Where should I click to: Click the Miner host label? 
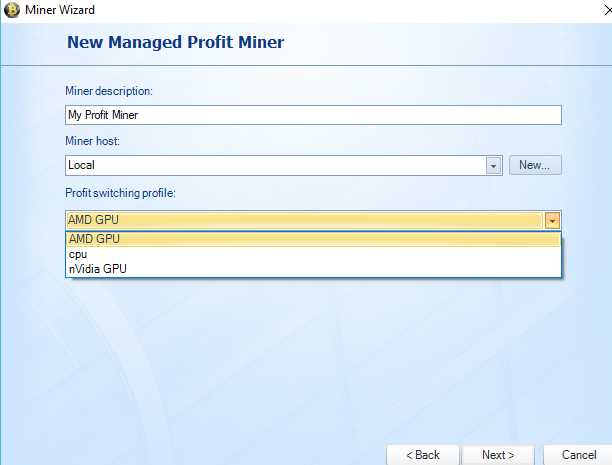[93, 141]
